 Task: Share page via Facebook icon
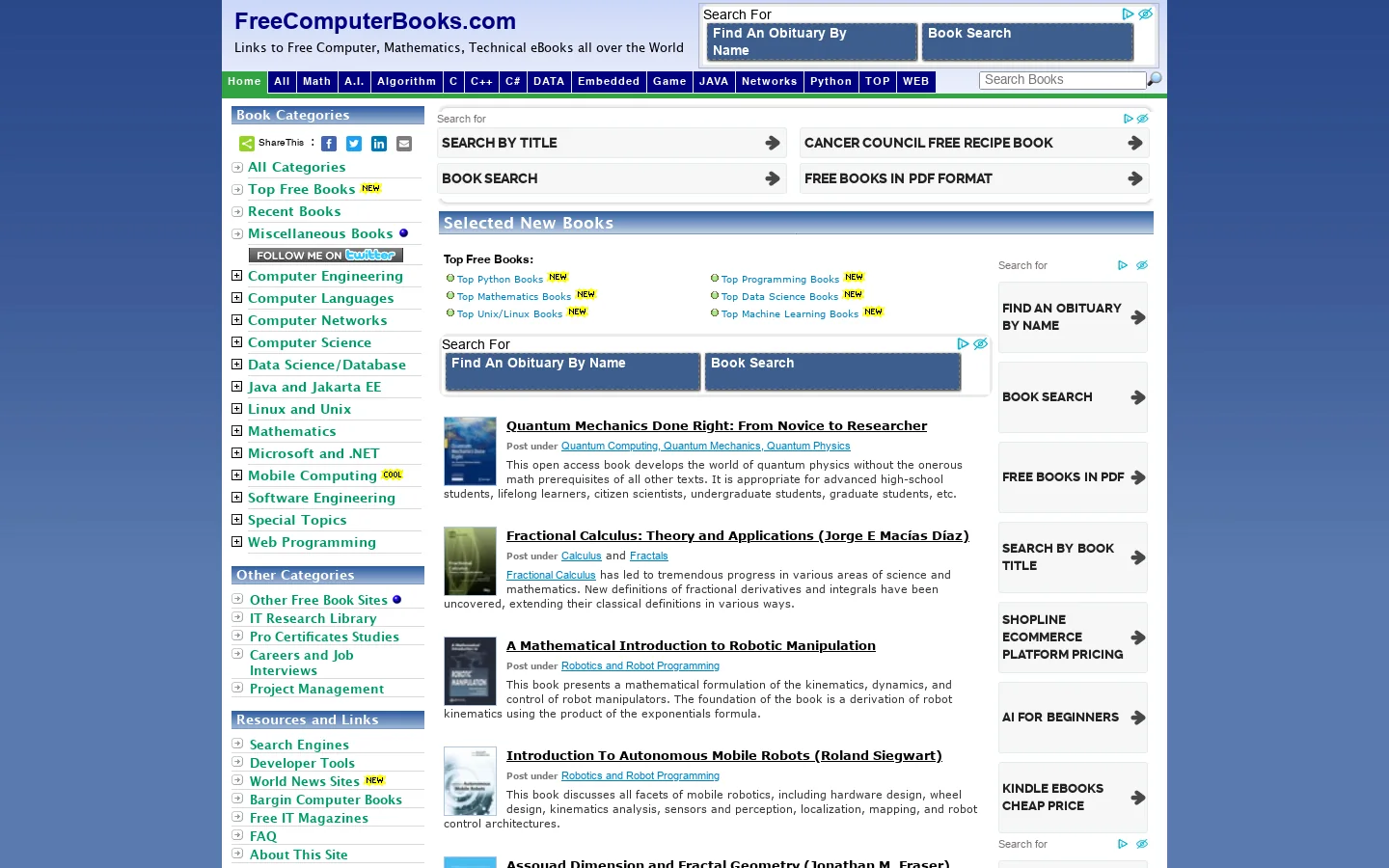coord(329,144)
